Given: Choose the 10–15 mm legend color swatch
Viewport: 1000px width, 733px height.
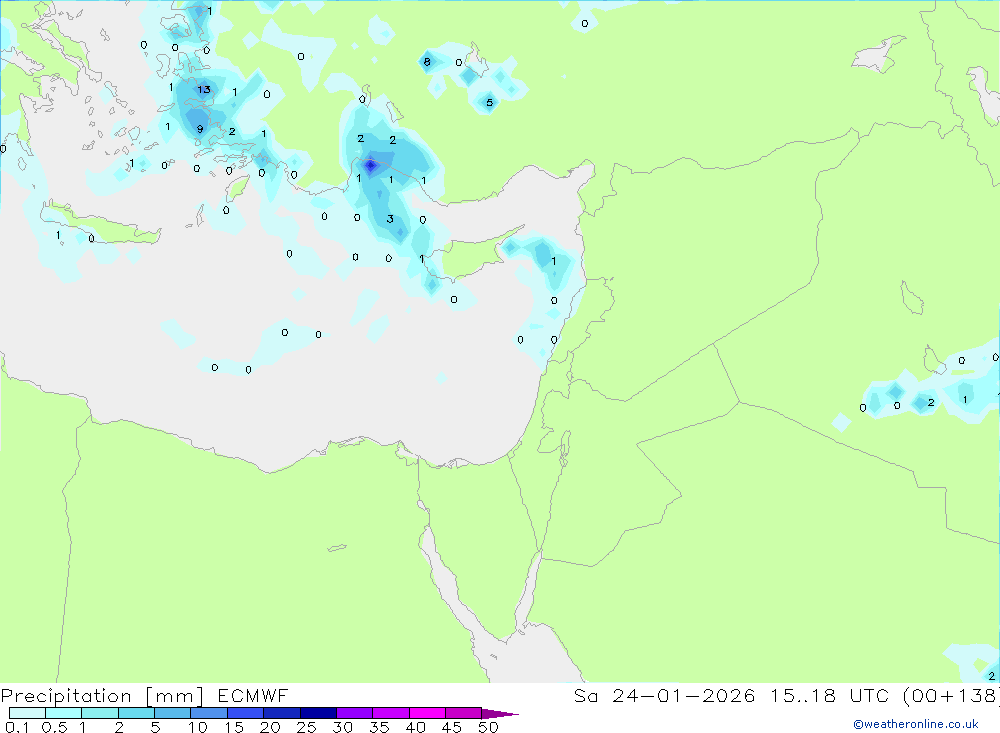Looking at the screenshot, I should click(x=209, y=713).
